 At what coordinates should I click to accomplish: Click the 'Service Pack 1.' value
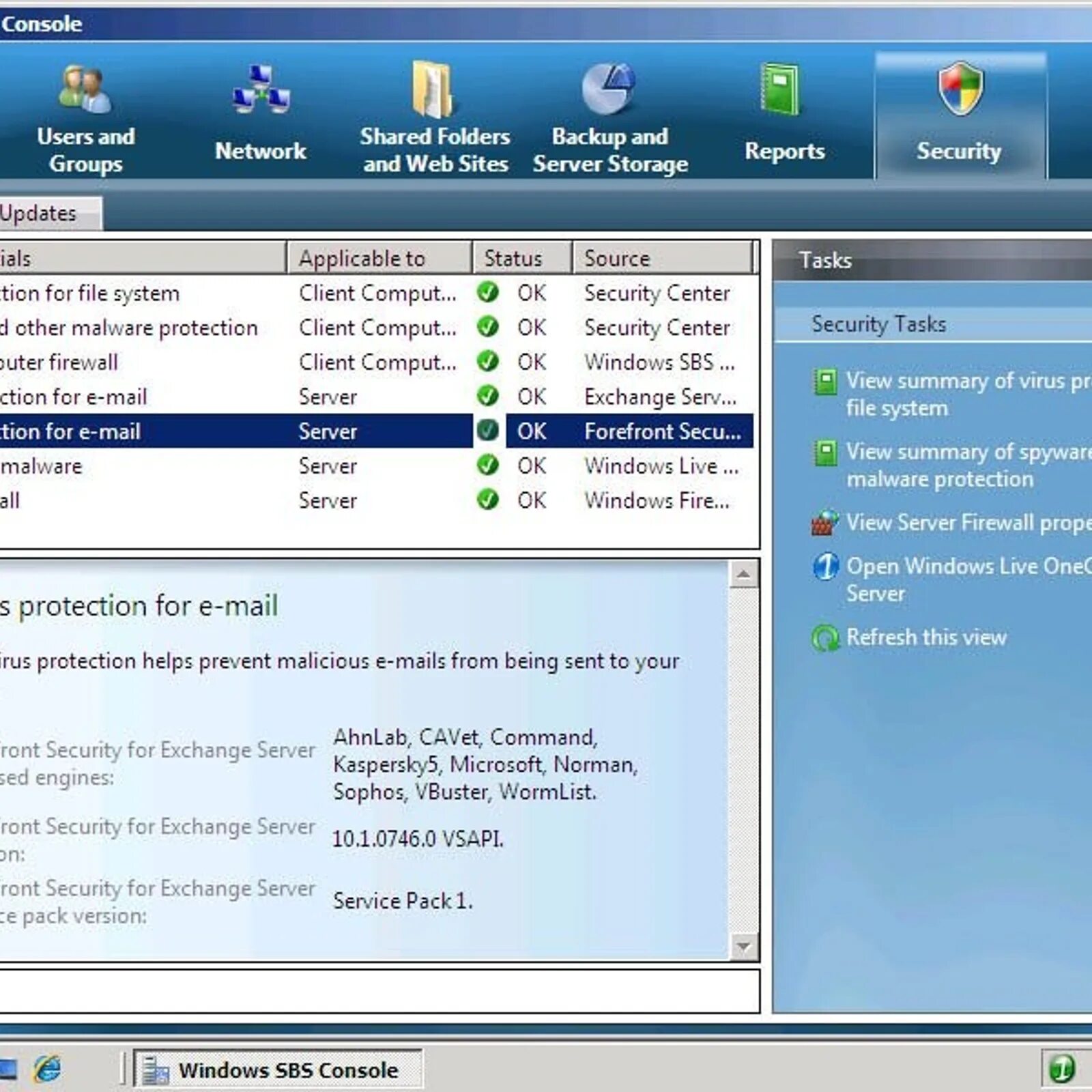(x=403, y=901)
